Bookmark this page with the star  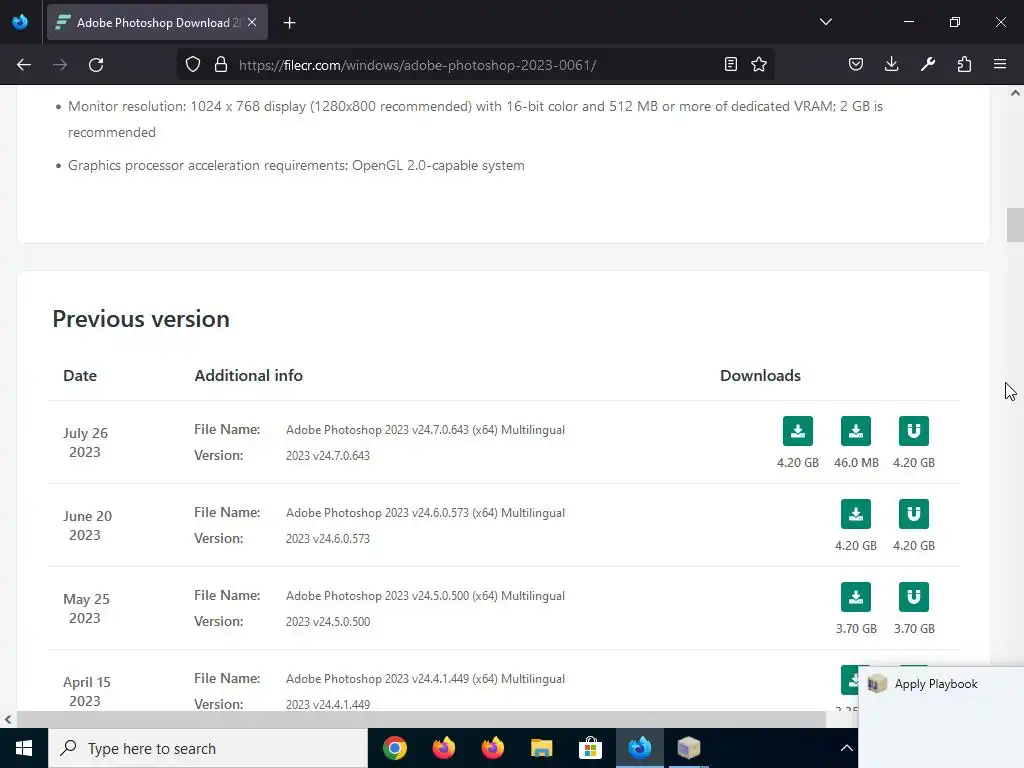click(759, 64)
